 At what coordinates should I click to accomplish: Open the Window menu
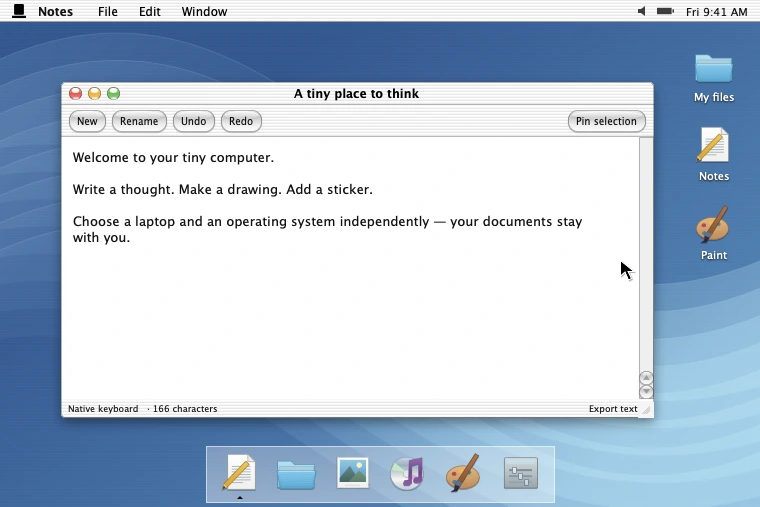click(204, 11)
